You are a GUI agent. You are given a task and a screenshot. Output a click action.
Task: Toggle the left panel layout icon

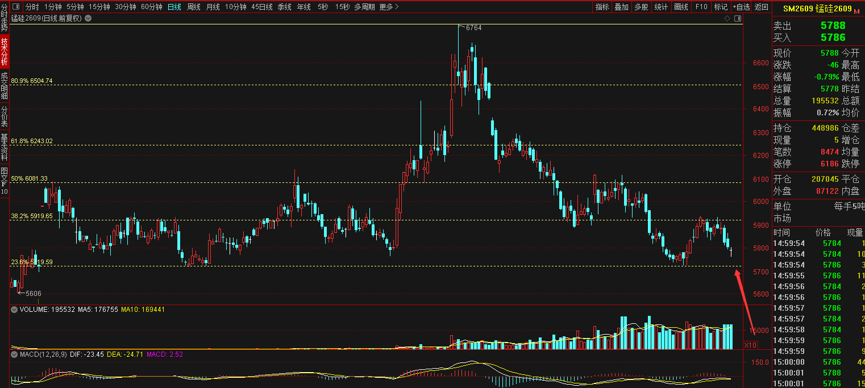click(15, 7)
